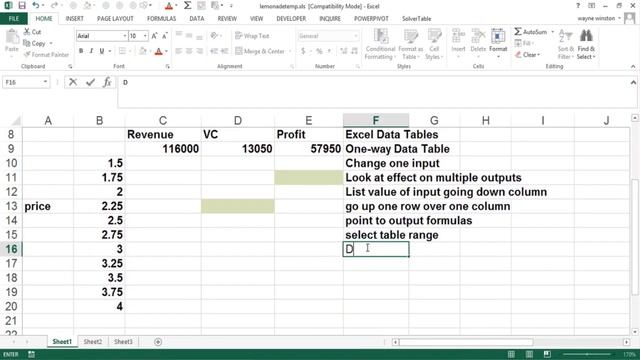The height and width of the screenshot is (360, 640).
Task: Click the Copy icon
Action: pos(27,43)
